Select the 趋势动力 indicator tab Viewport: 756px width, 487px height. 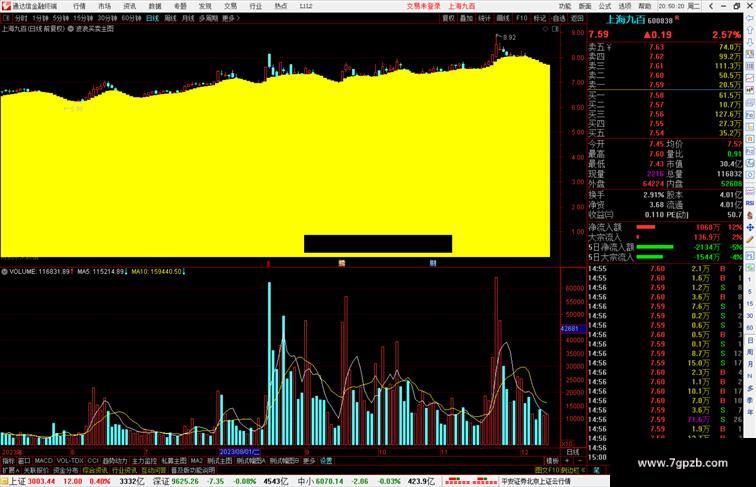[115, 460]
